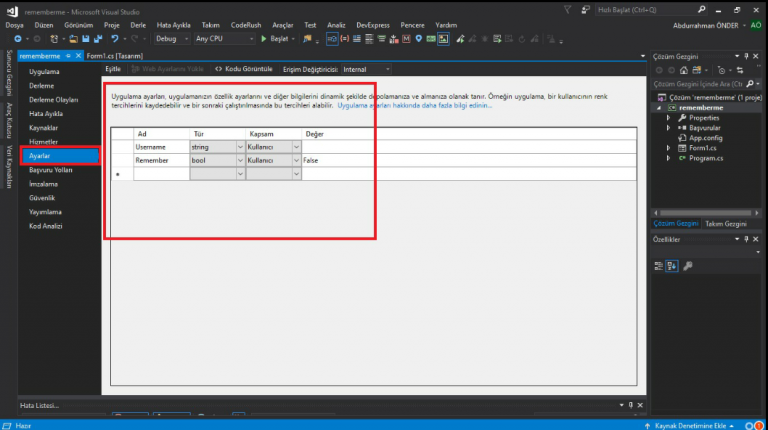Click the New Project toolbar icon
The width and height of the screenshot is (768, 430).
[54, 39]
